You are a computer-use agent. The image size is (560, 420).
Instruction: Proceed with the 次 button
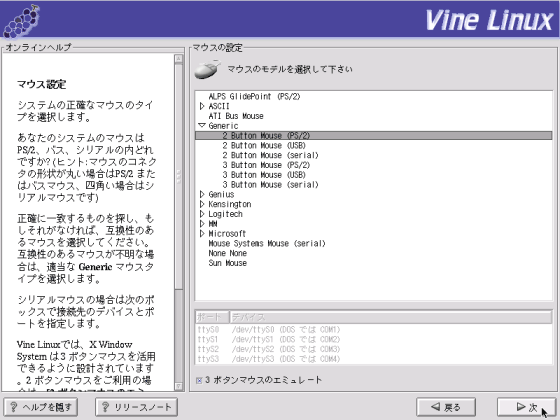pyautogui.click(x=526, y=407)
